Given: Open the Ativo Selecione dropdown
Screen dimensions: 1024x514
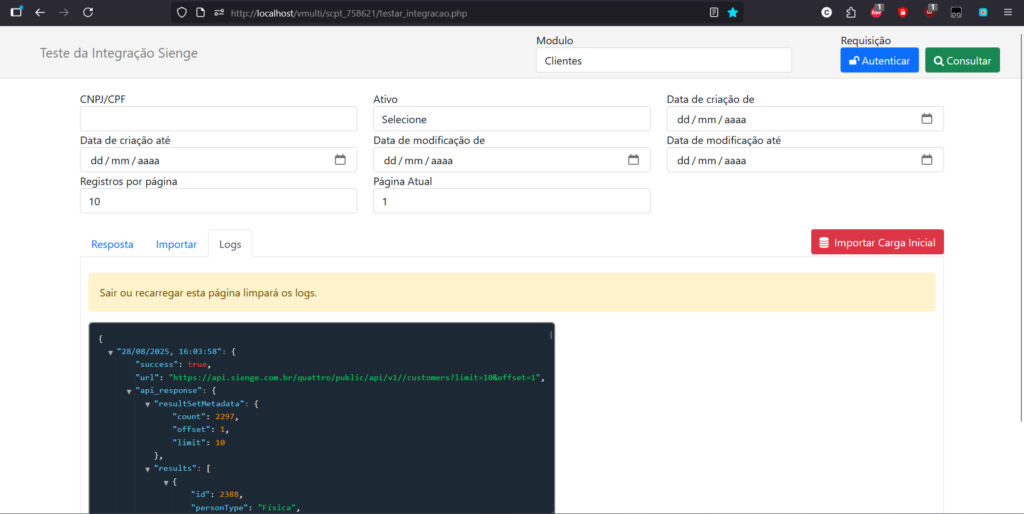Looking at the screenshot, I should coord(511,119).
